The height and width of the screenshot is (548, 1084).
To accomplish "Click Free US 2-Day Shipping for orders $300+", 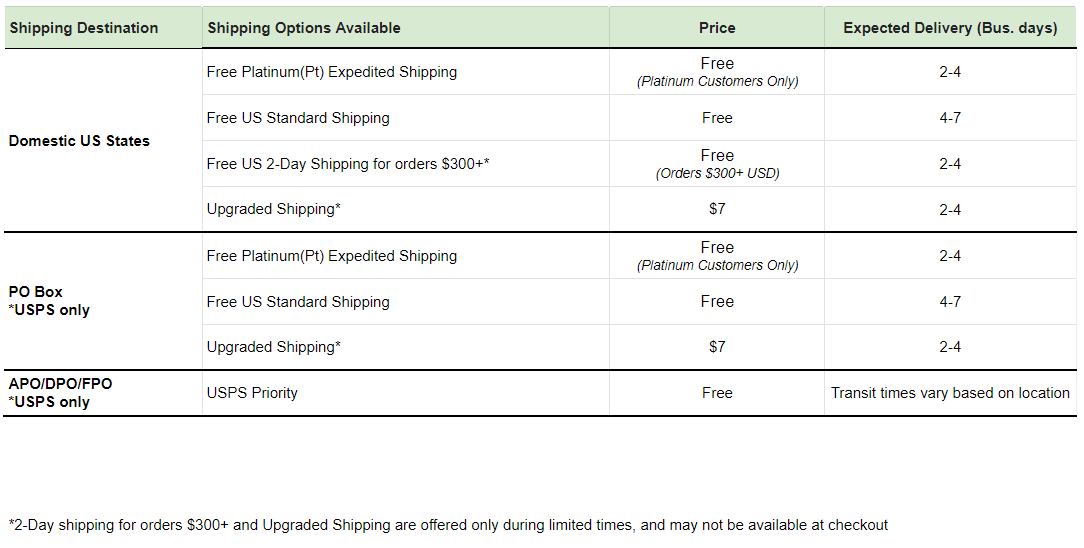I will [348, 164].
